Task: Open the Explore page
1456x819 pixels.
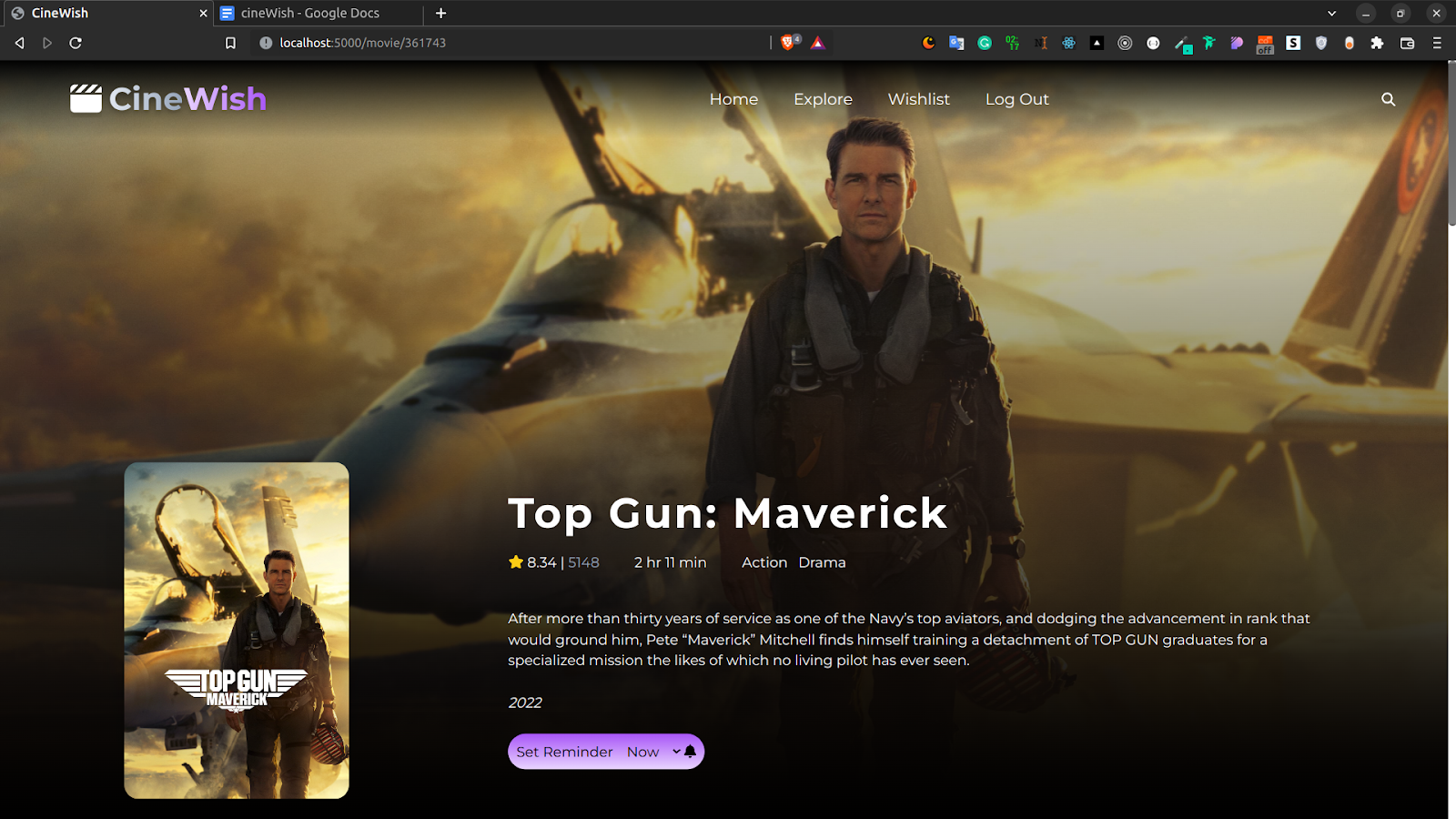Action: (823, 99)
